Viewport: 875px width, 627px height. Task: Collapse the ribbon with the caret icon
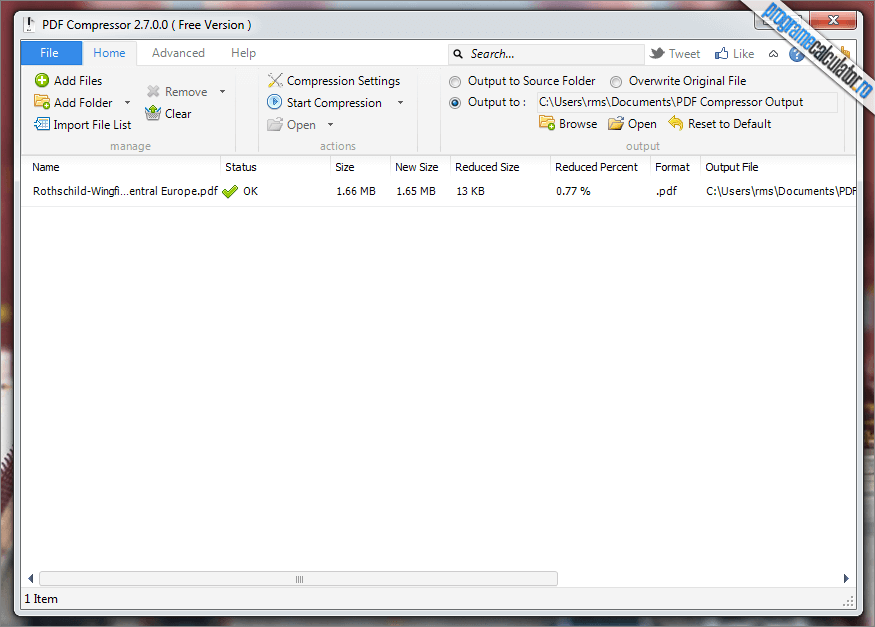point(773,54)
